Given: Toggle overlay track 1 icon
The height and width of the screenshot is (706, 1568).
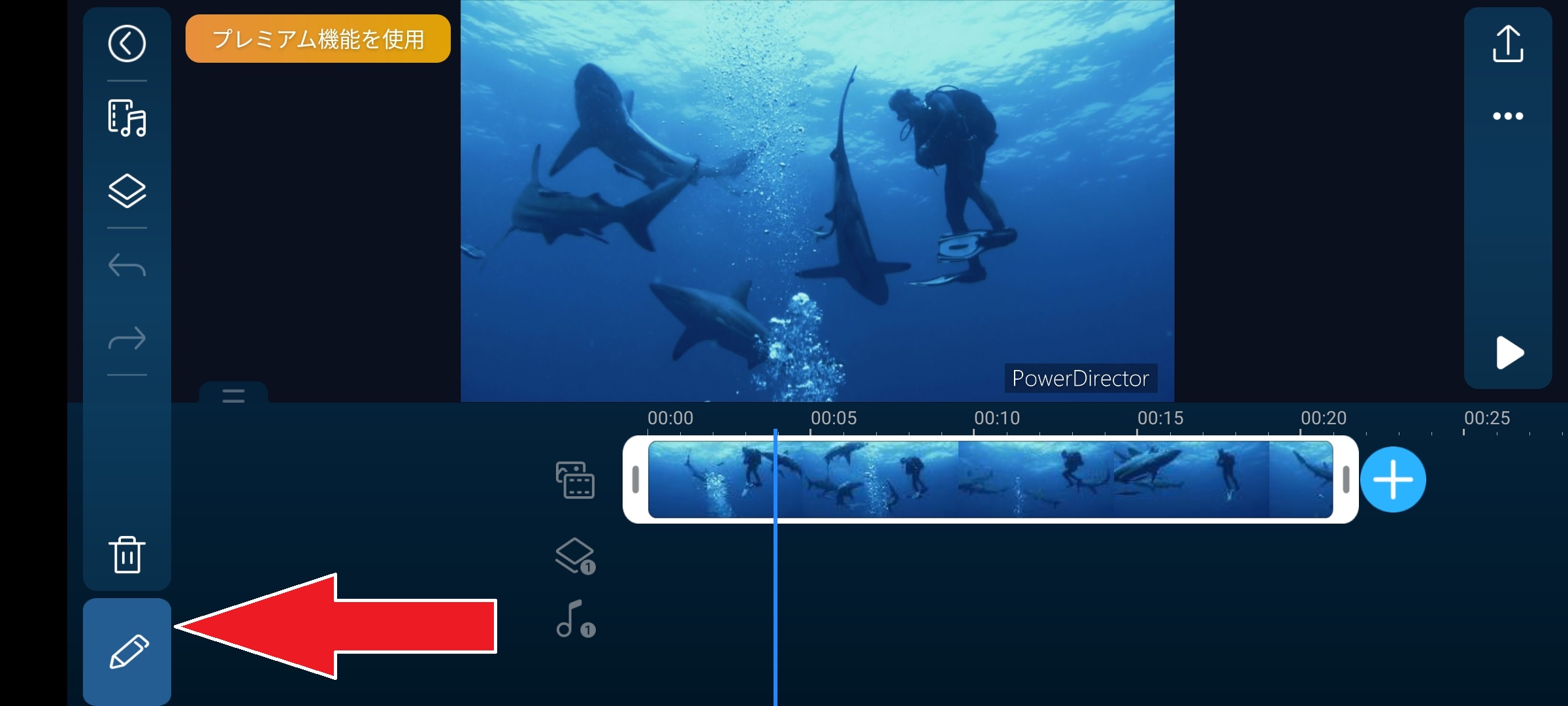Looking at the screenshot, I should [575, 556].
